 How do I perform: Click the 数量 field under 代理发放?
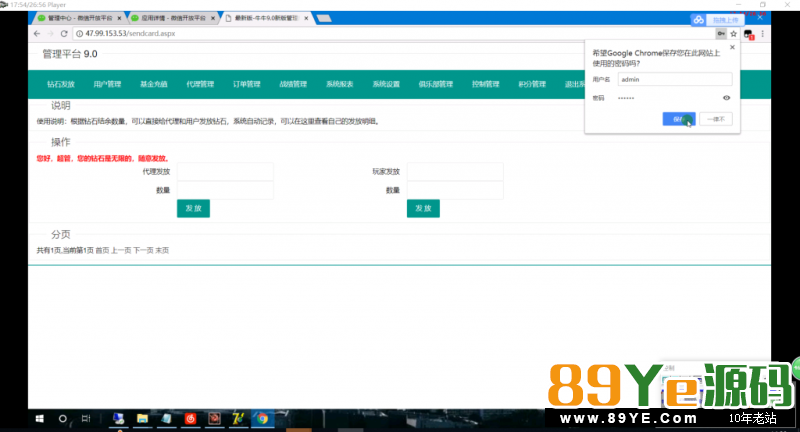pyautogui.click(x=225, y=190)
